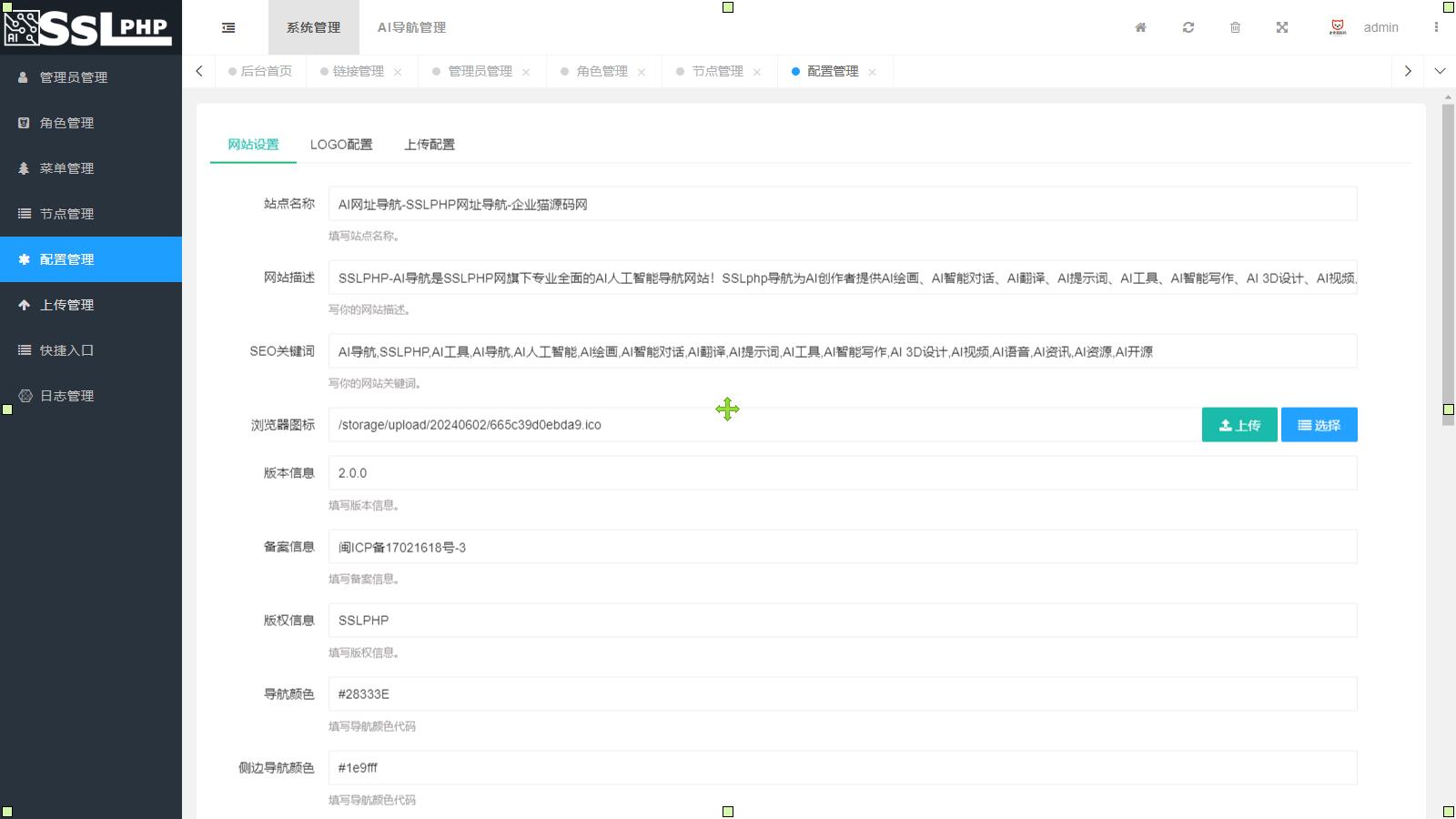Switch to the LOGO配置 tab
The image size is (1456, 819).
tap(341, 145)
